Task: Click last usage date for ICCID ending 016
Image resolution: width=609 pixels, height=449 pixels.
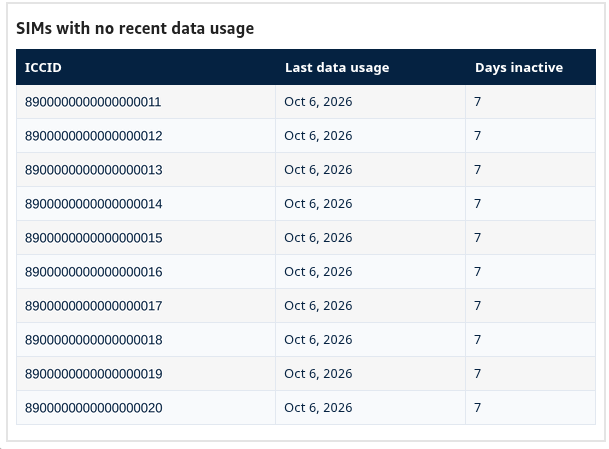Action: [318, 272]
